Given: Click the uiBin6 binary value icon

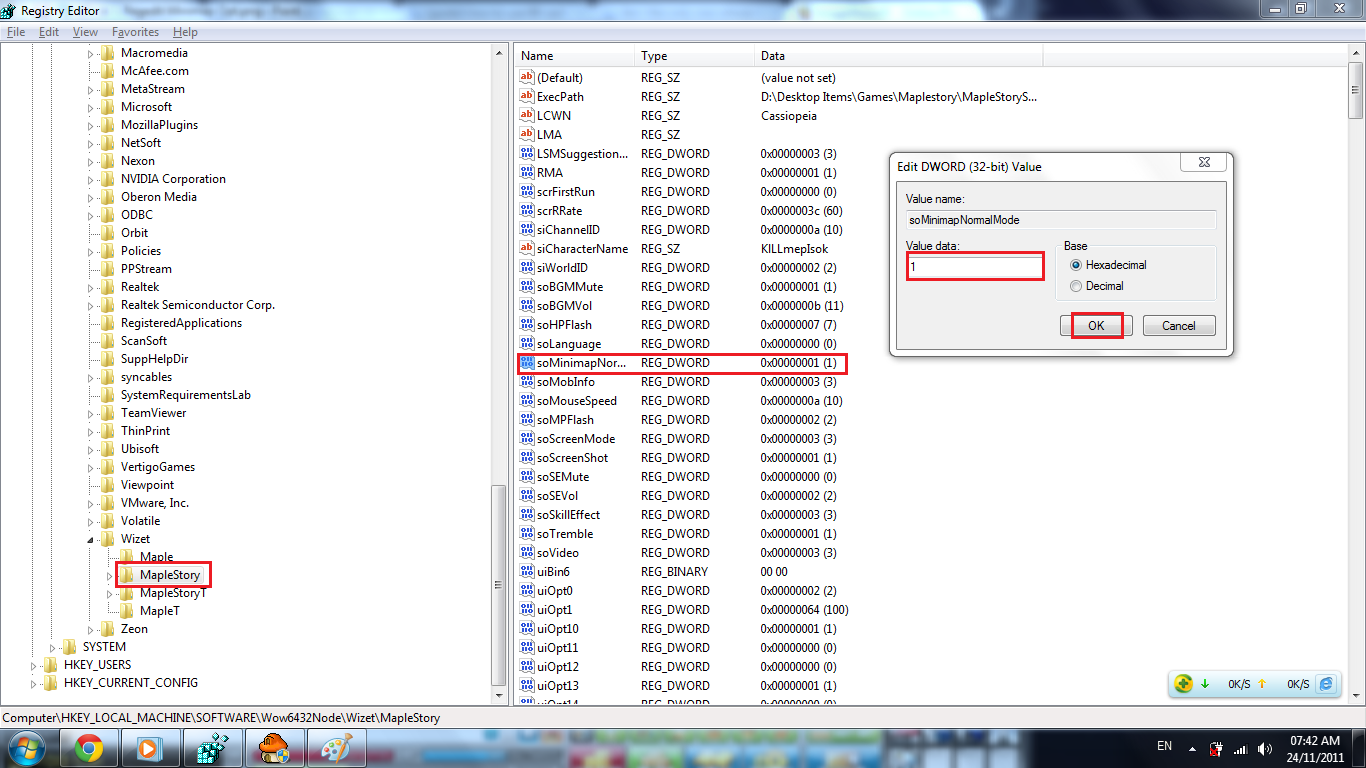Looking at the screenshot, I should pos(527,572).
